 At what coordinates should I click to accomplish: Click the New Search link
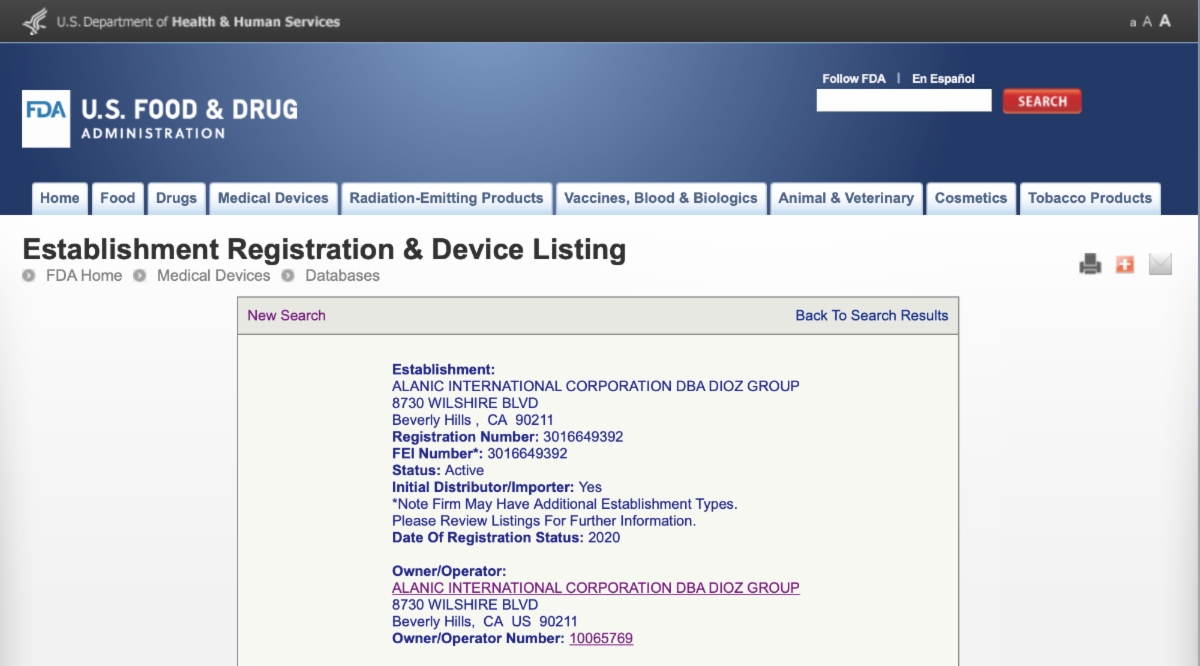(x=287, y=315)
